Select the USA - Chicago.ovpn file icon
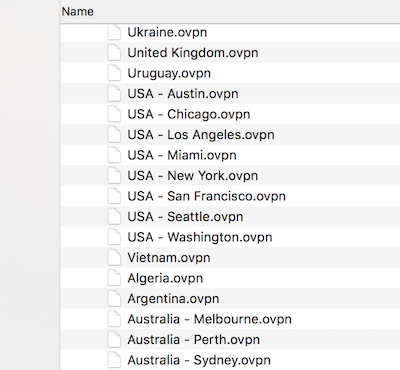The width and height of the screenshot is (400, 370). pyautogui.click(x=114, y=114)
